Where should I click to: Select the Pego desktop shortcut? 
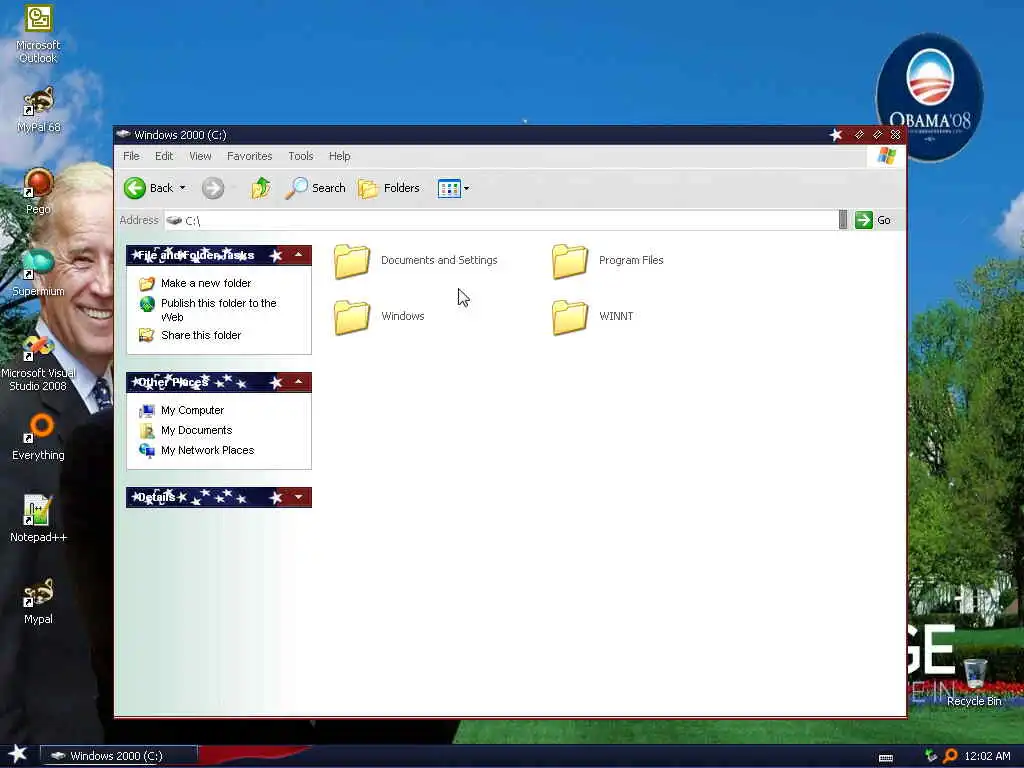38,191
